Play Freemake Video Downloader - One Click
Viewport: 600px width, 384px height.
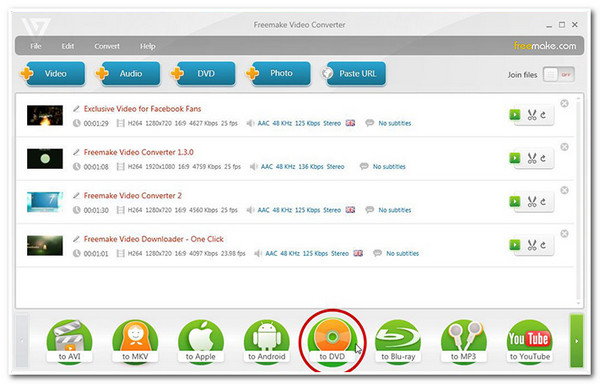tap(515, 244)
